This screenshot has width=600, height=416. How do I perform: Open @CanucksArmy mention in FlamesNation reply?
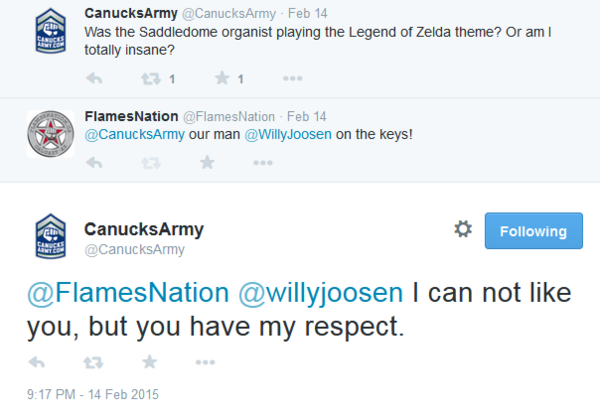pyautogui.click(x=135, y=134)
